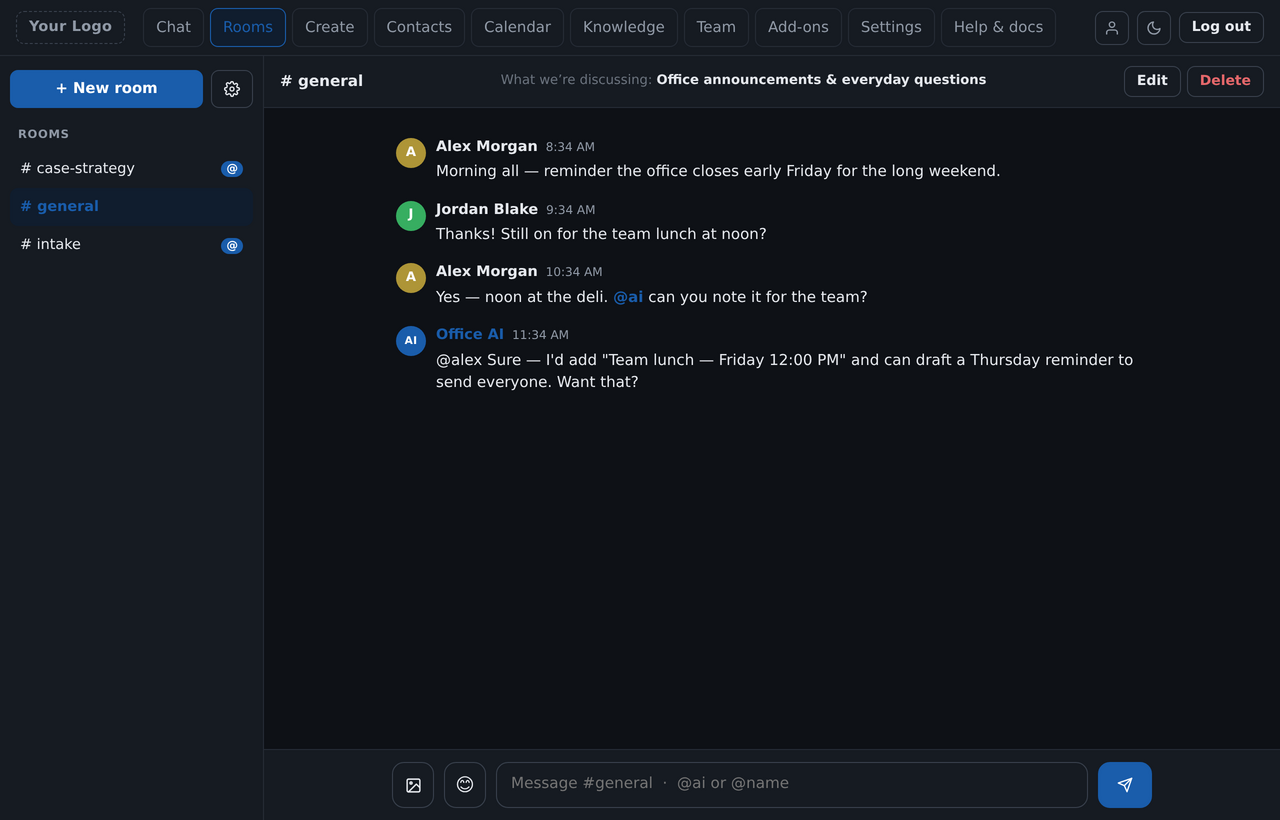The width and height of the screenshot is (1280, 820).
Task: Click mention badge on intake room
Action: pos(232,245)
